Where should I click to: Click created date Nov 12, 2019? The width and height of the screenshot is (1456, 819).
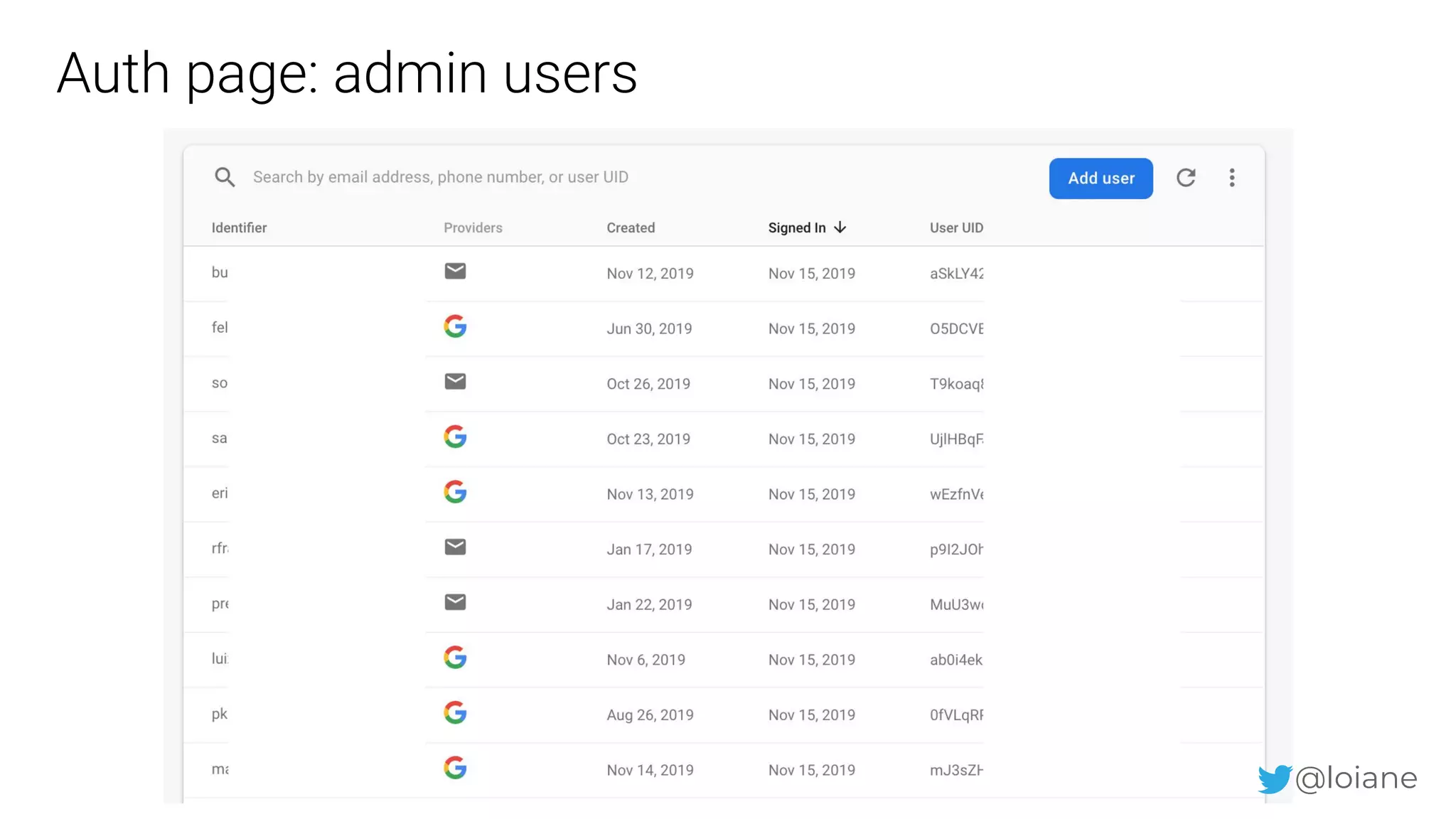650,274
